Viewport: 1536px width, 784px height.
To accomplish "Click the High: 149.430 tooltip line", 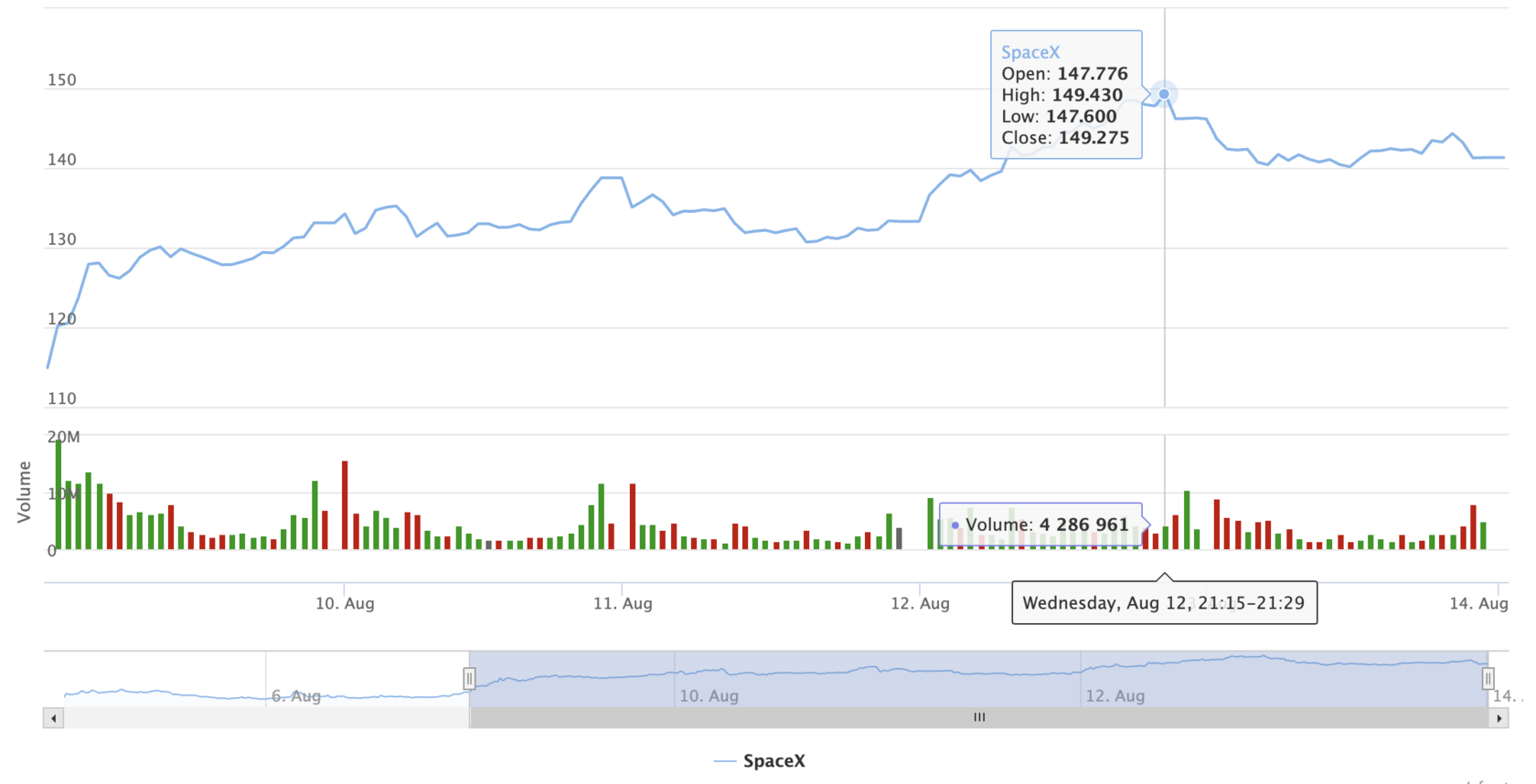I will [x=1061, y=95].
